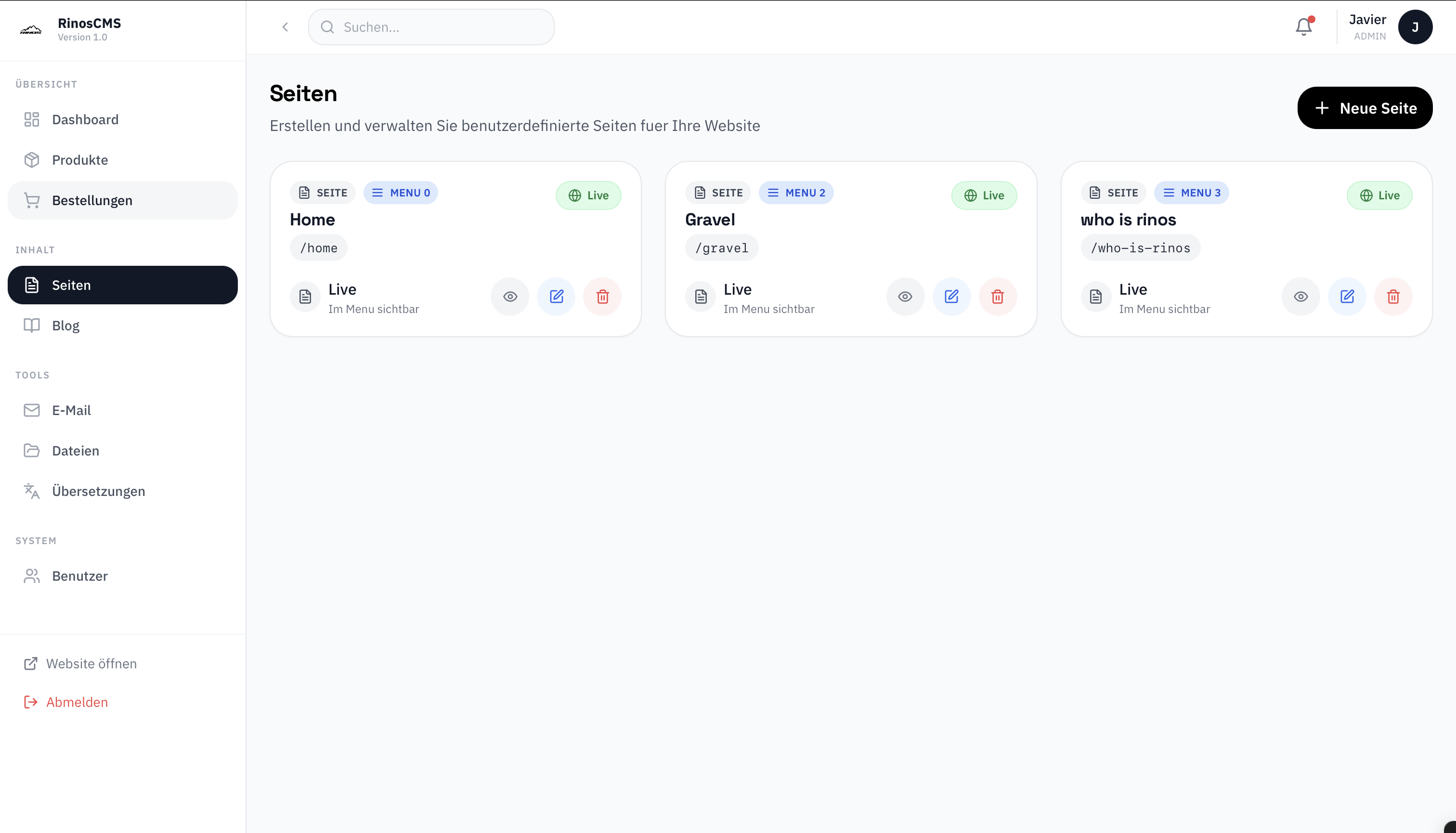Viewport: 1456px width, 833px height.
Task: Click document status icon on Gravel card
Action: click(701, 296)
